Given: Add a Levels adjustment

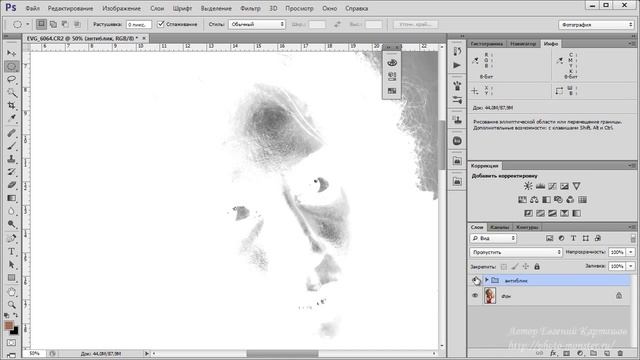Looking at the screenshot, I should [540, 186].
